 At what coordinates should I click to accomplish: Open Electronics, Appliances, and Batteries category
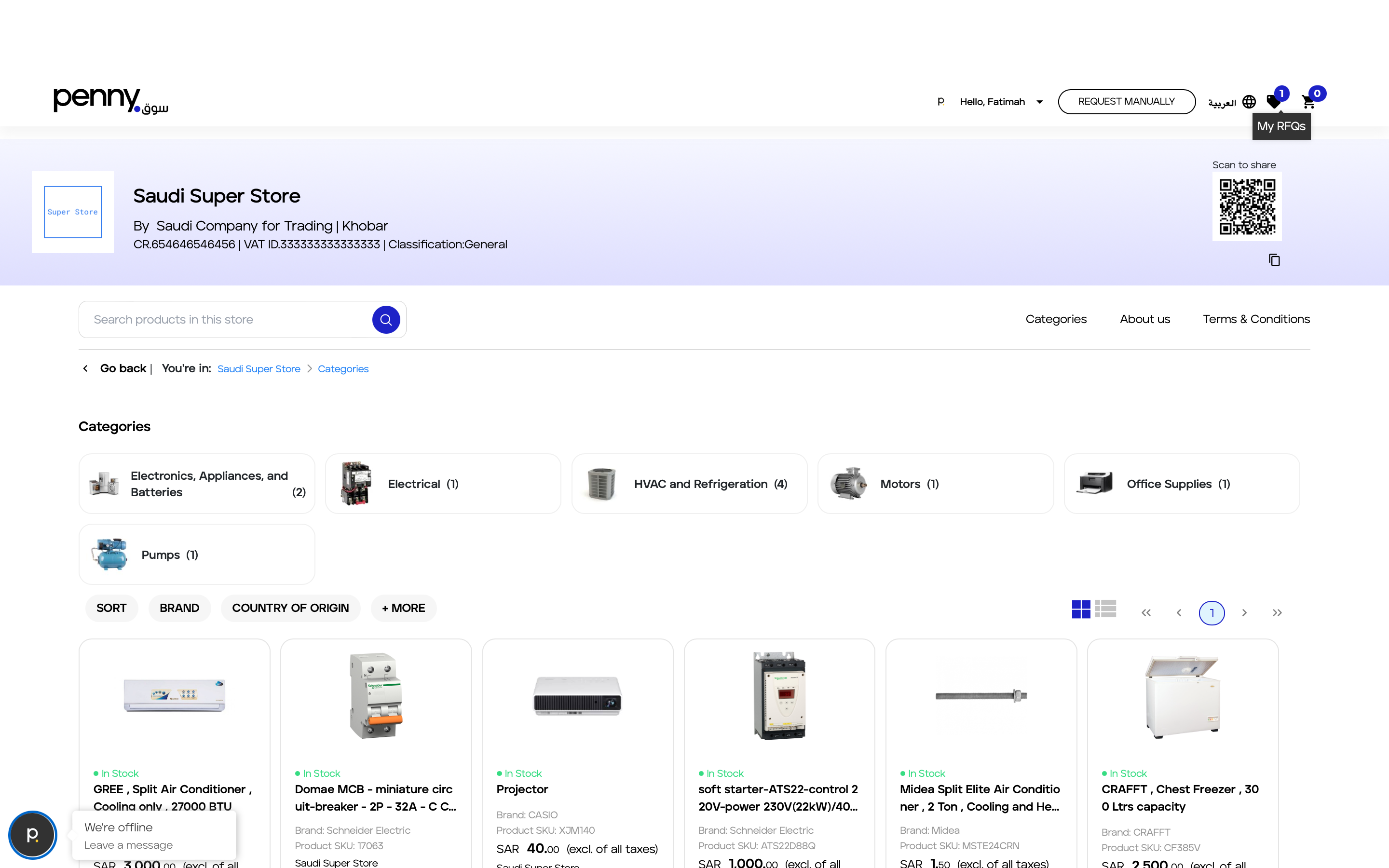point(197,484)
